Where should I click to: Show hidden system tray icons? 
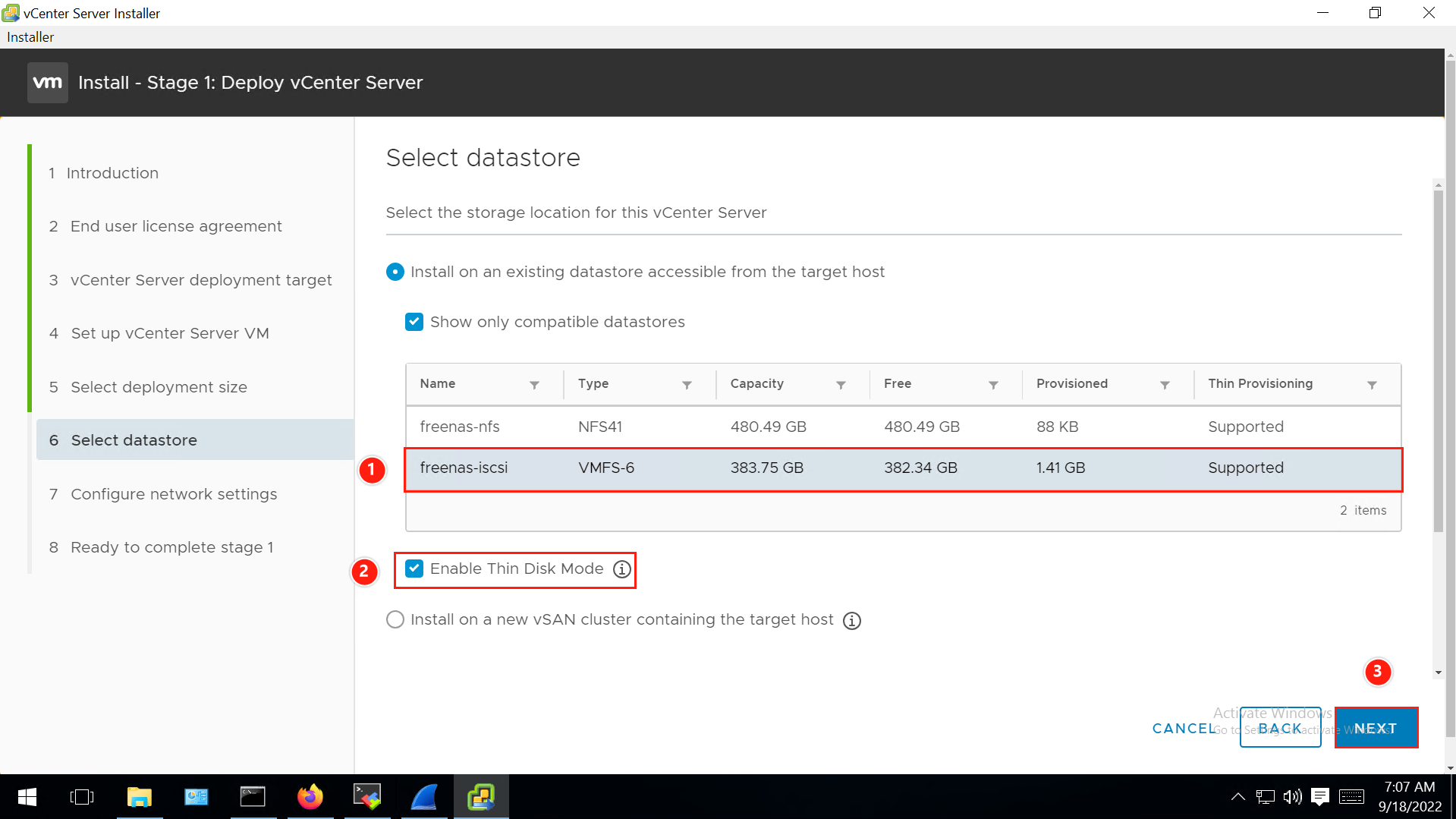(1237, 797)
